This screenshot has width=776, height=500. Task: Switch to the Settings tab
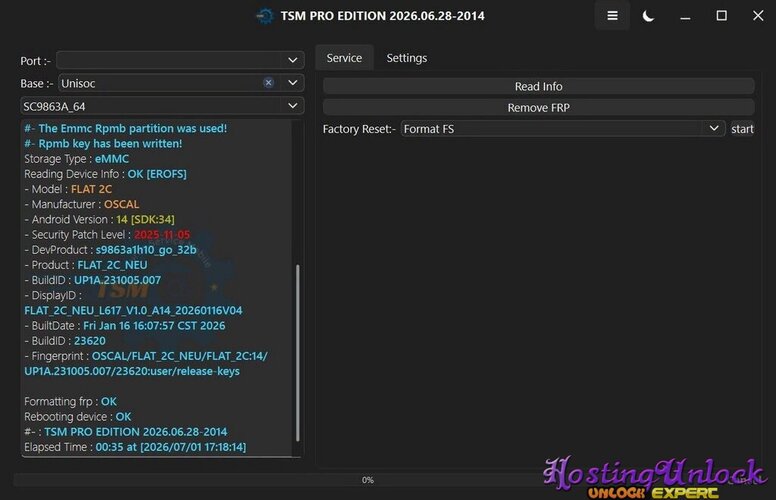pos(406,58)
